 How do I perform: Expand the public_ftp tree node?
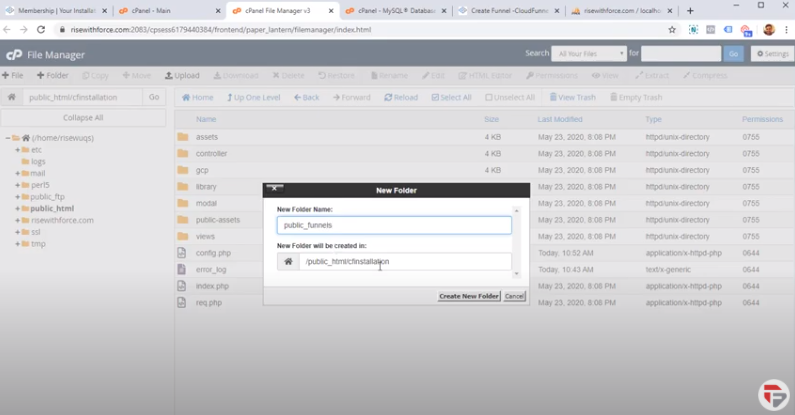[x=18, y=197]
